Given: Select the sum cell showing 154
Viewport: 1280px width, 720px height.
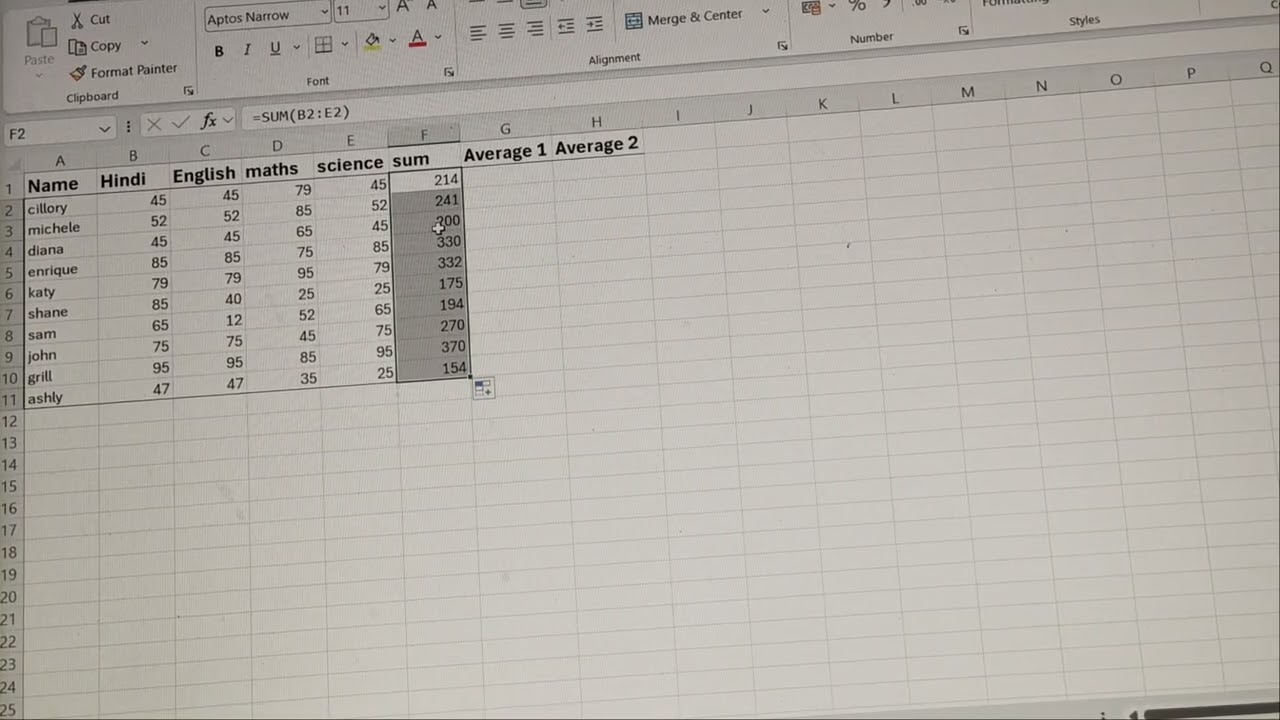Looking at the screenshot, I should pos(433,368).
